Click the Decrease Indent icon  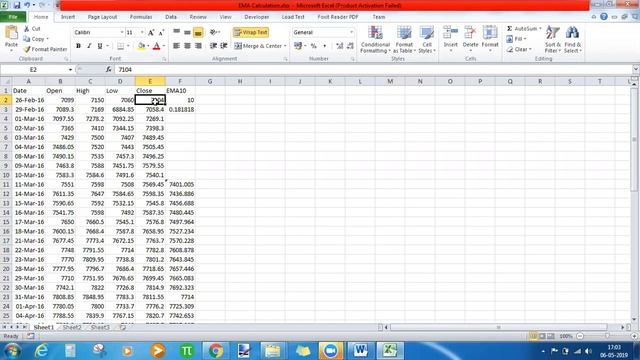tap(213, 46)
